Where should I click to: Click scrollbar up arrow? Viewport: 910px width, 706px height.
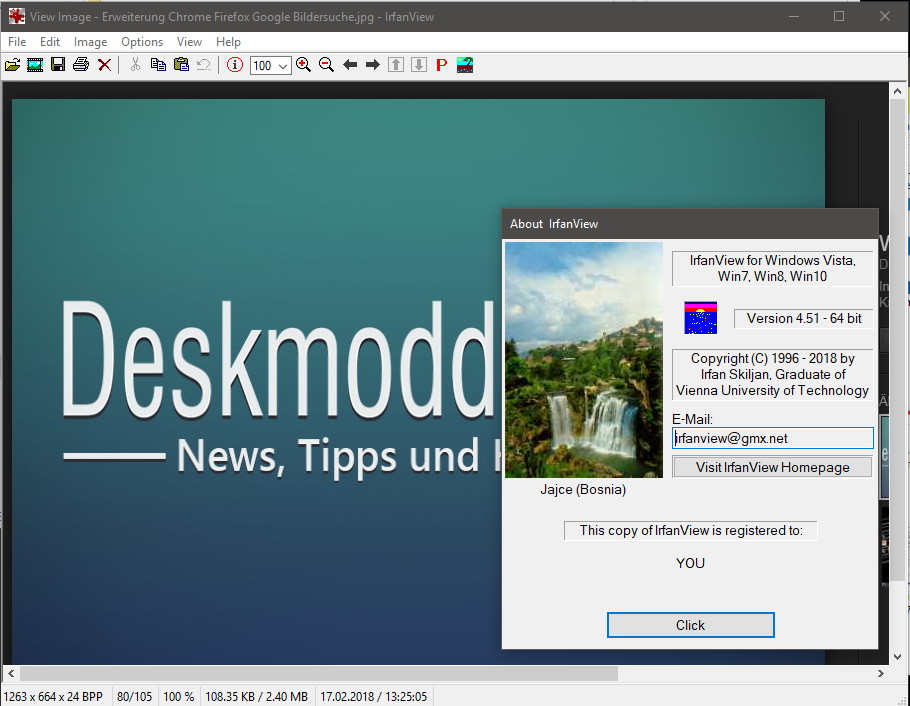(x=897, y=91)
